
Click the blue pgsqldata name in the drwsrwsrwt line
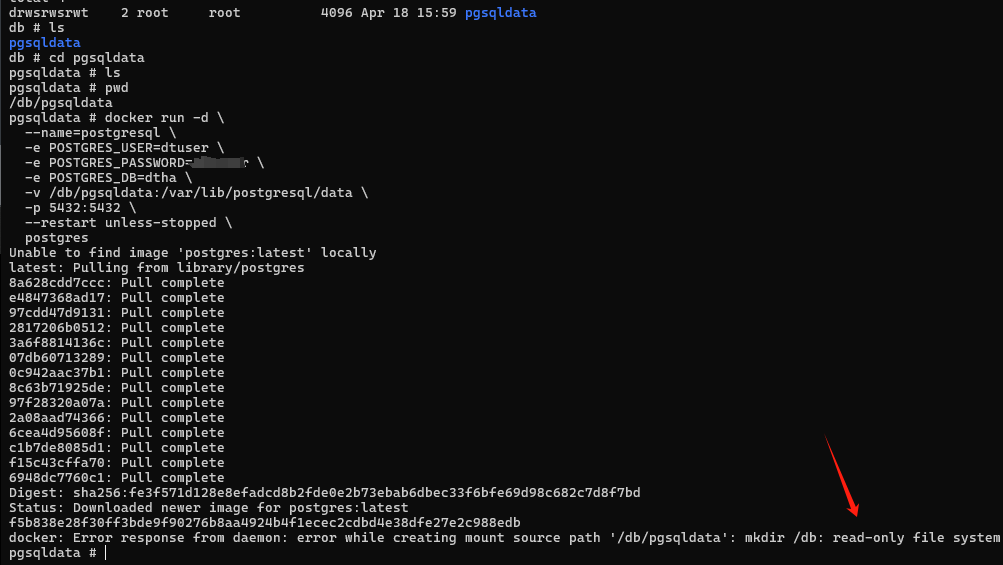pos(500,13)
